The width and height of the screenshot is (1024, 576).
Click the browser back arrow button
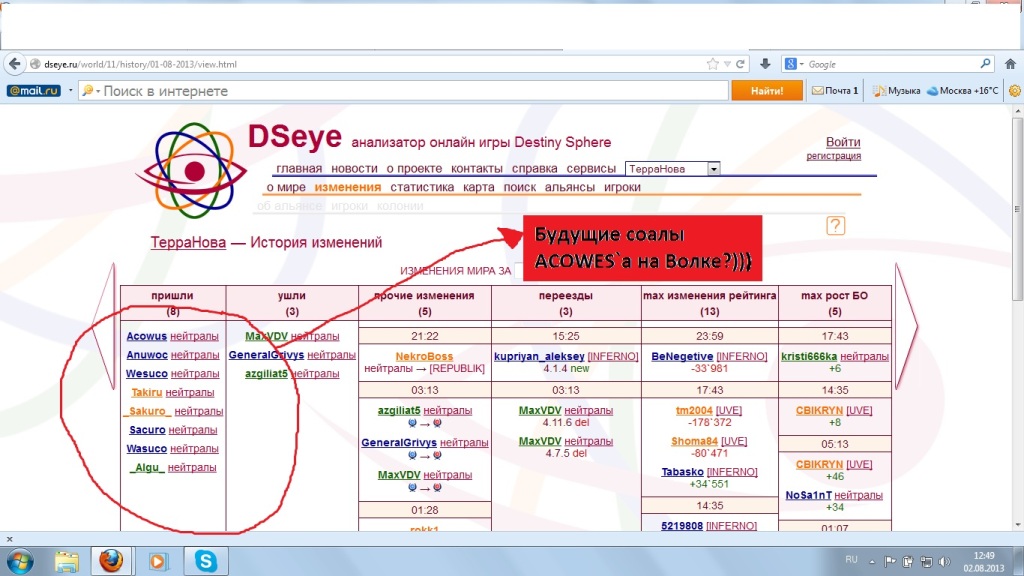tap(15, 63)
